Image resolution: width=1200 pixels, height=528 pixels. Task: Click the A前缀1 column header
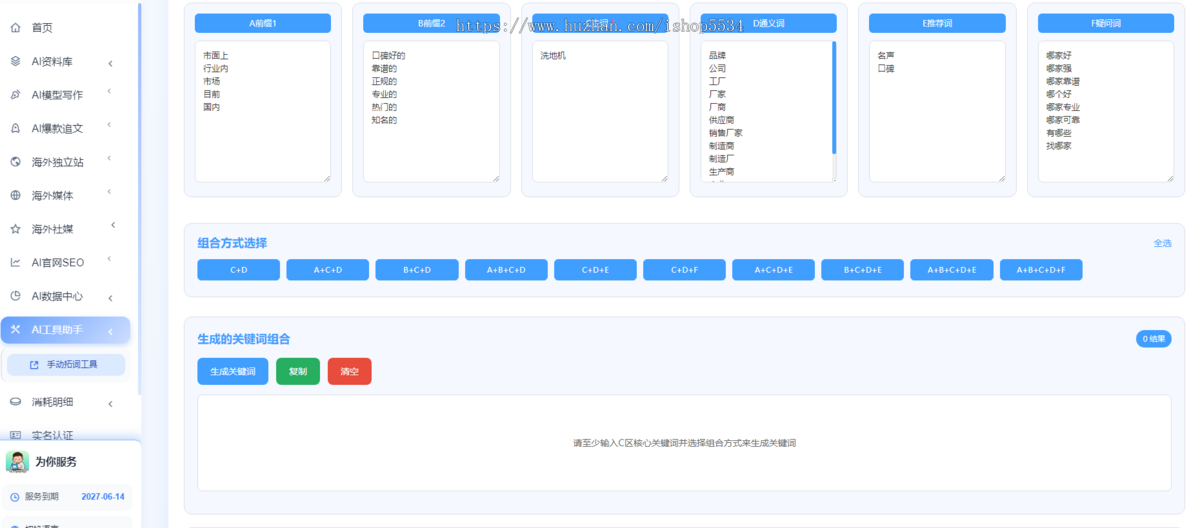point(262,22)
